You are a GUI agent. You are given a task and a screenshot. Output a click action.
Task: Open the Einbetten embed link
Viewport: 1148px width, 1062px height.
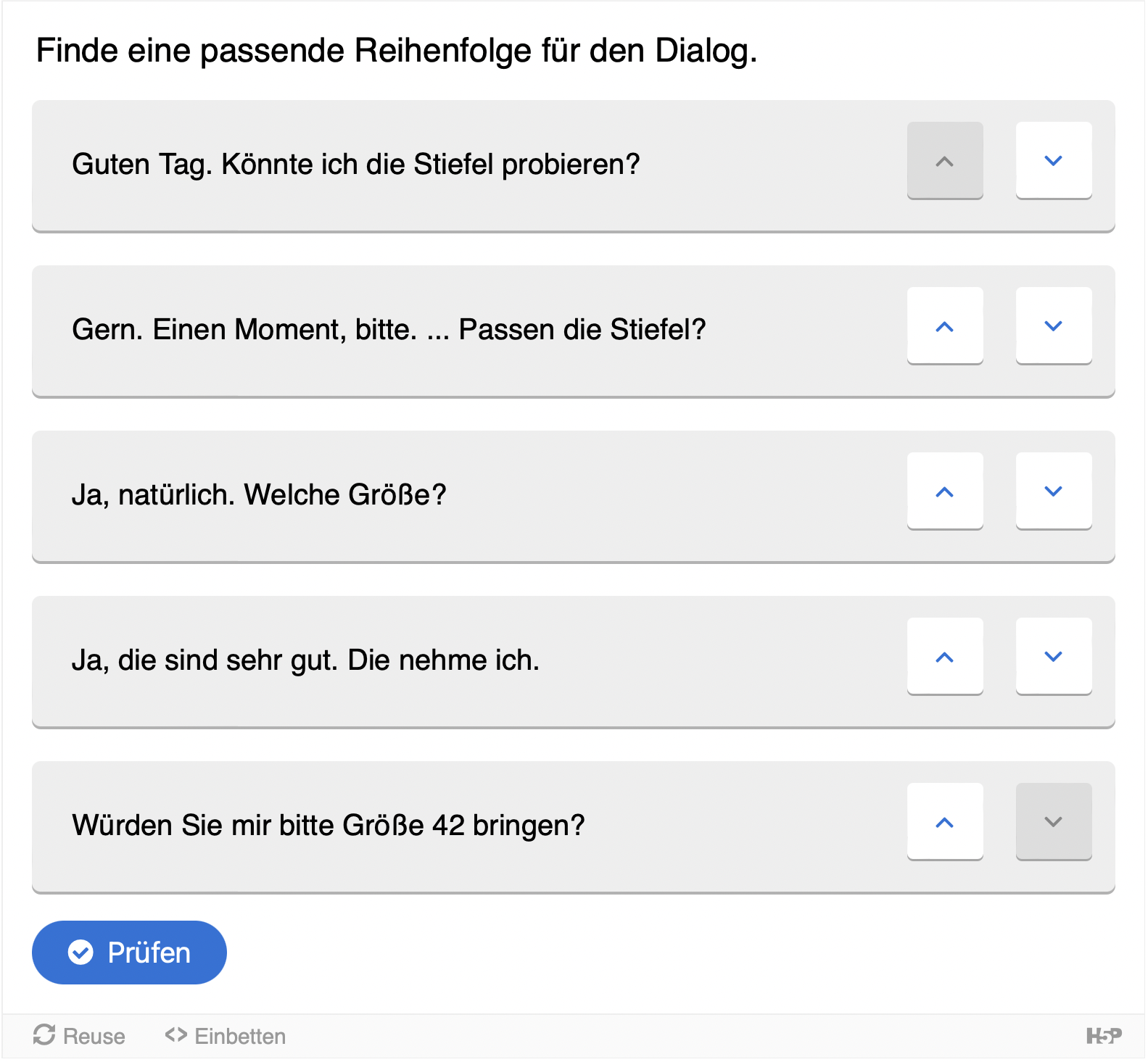coord(226,1036)
